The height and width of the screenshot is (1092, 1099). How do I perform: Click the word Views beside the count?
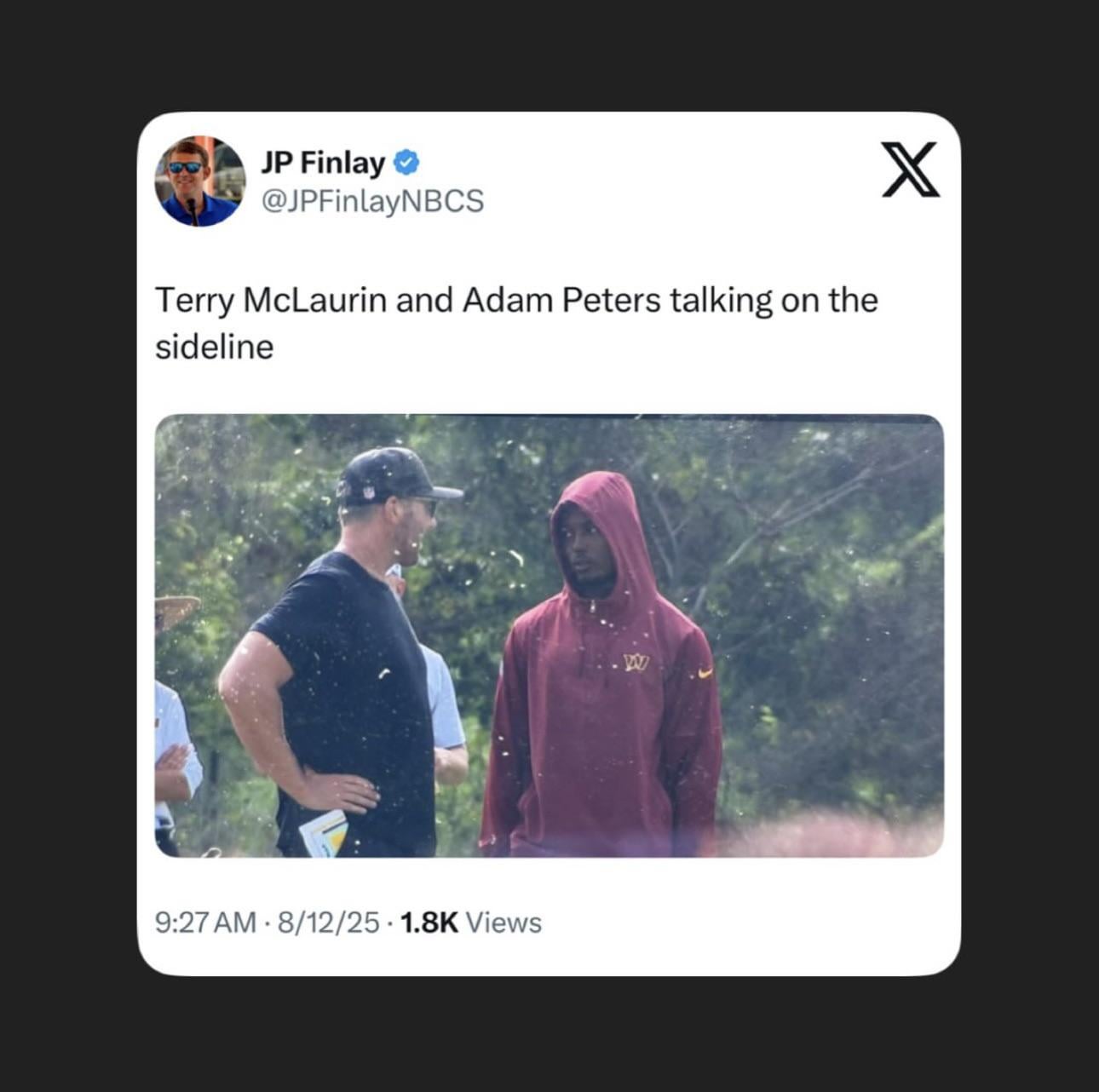504,922
